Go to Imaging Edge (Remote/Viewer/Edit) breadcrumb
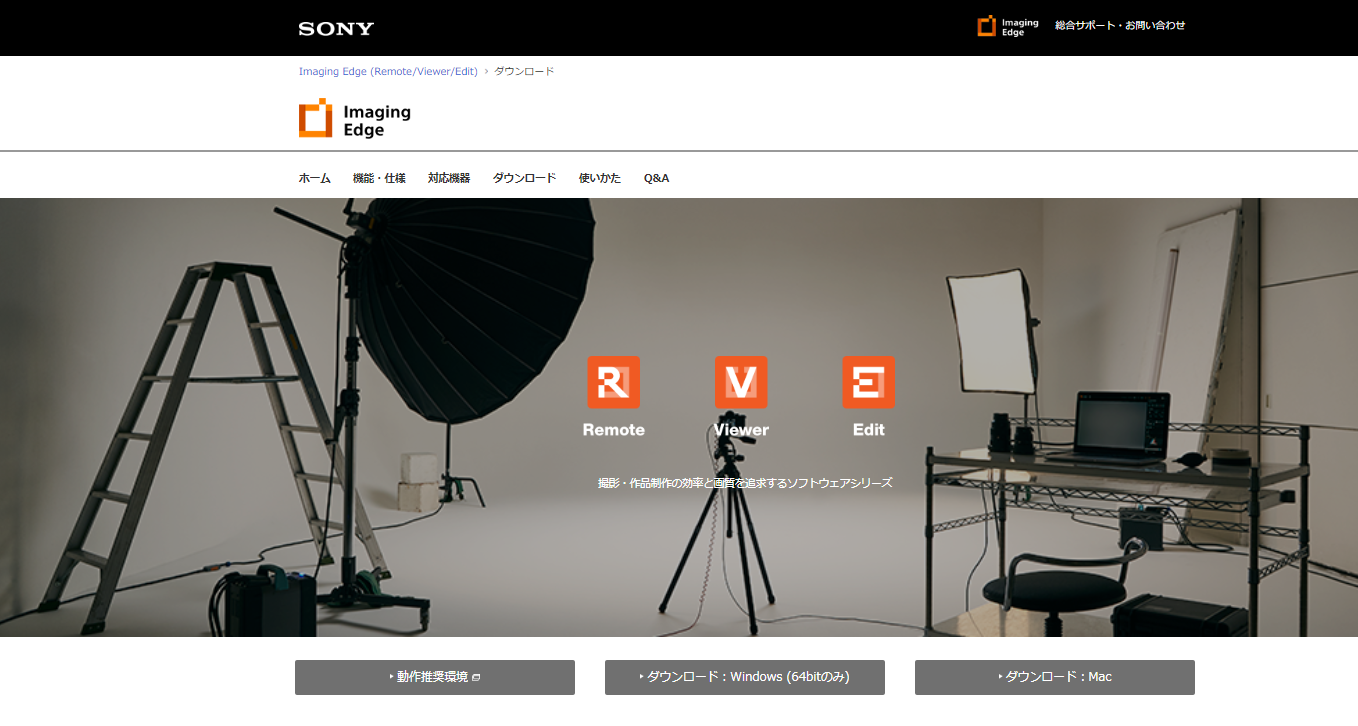Viewport: 1358px width, 726px height. [388, 71]
